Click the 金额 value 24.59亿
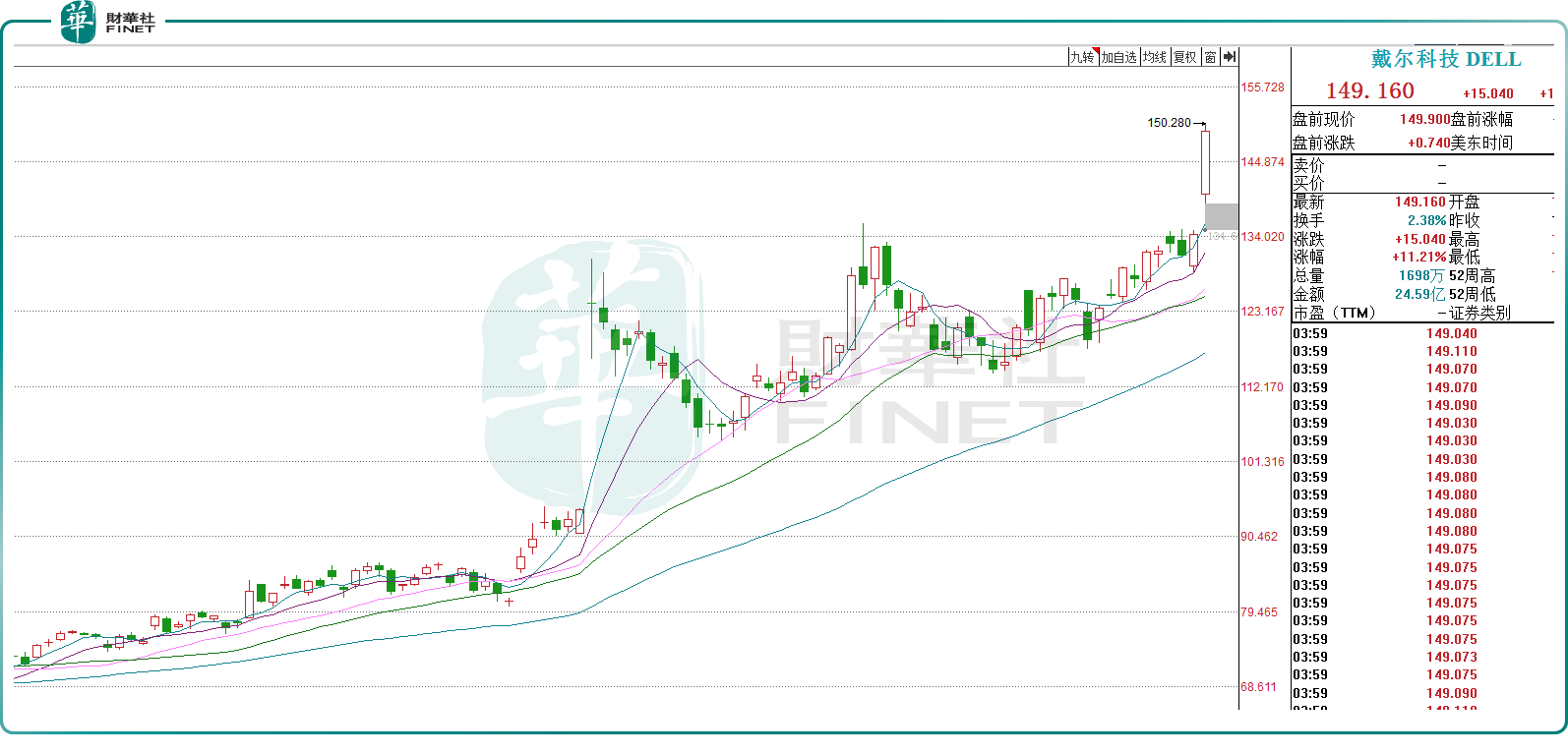The height and width of the screenshot is (754, 1568). tap(1420, 294)
